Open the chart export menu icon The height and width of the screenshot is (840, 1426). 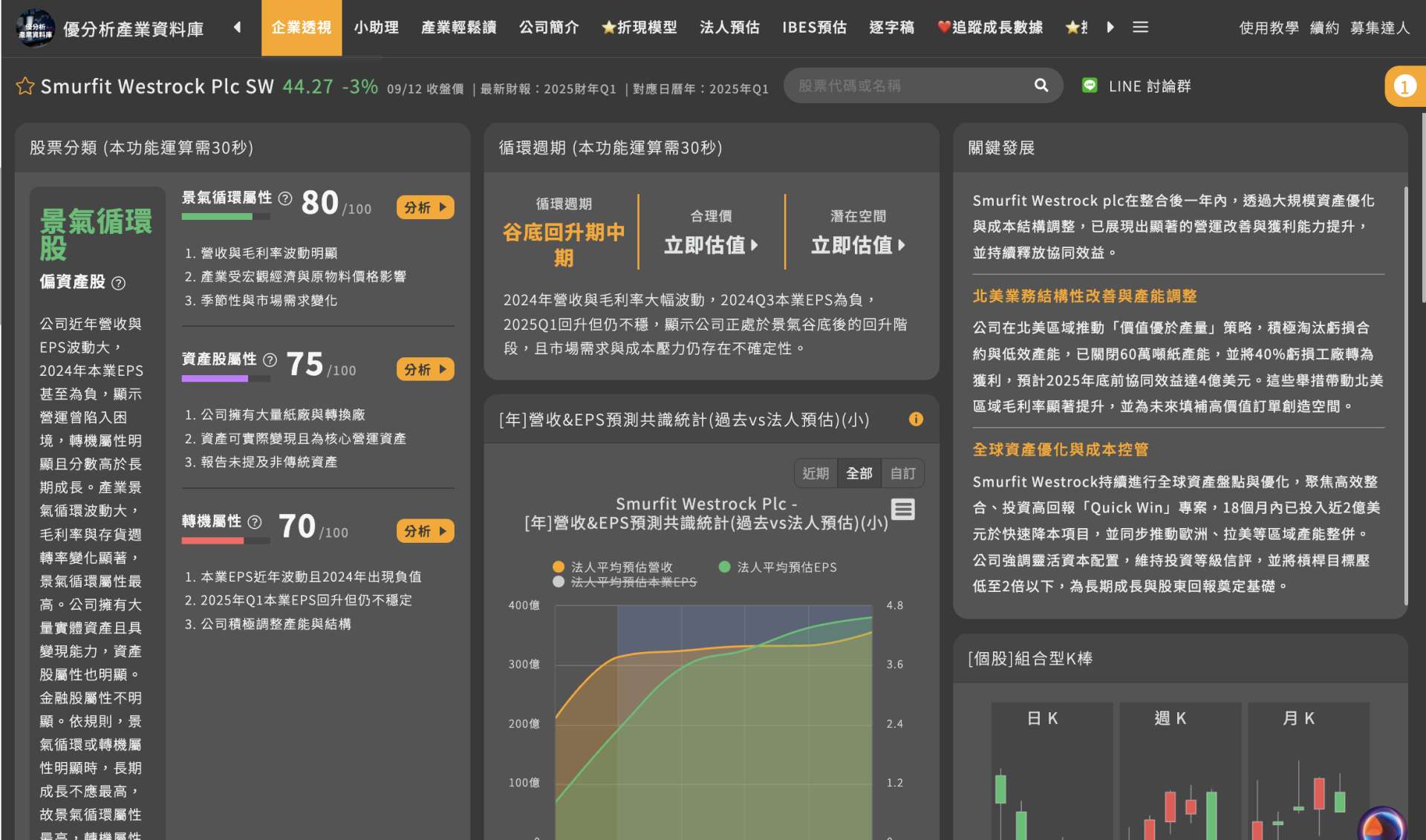point(902,509)
